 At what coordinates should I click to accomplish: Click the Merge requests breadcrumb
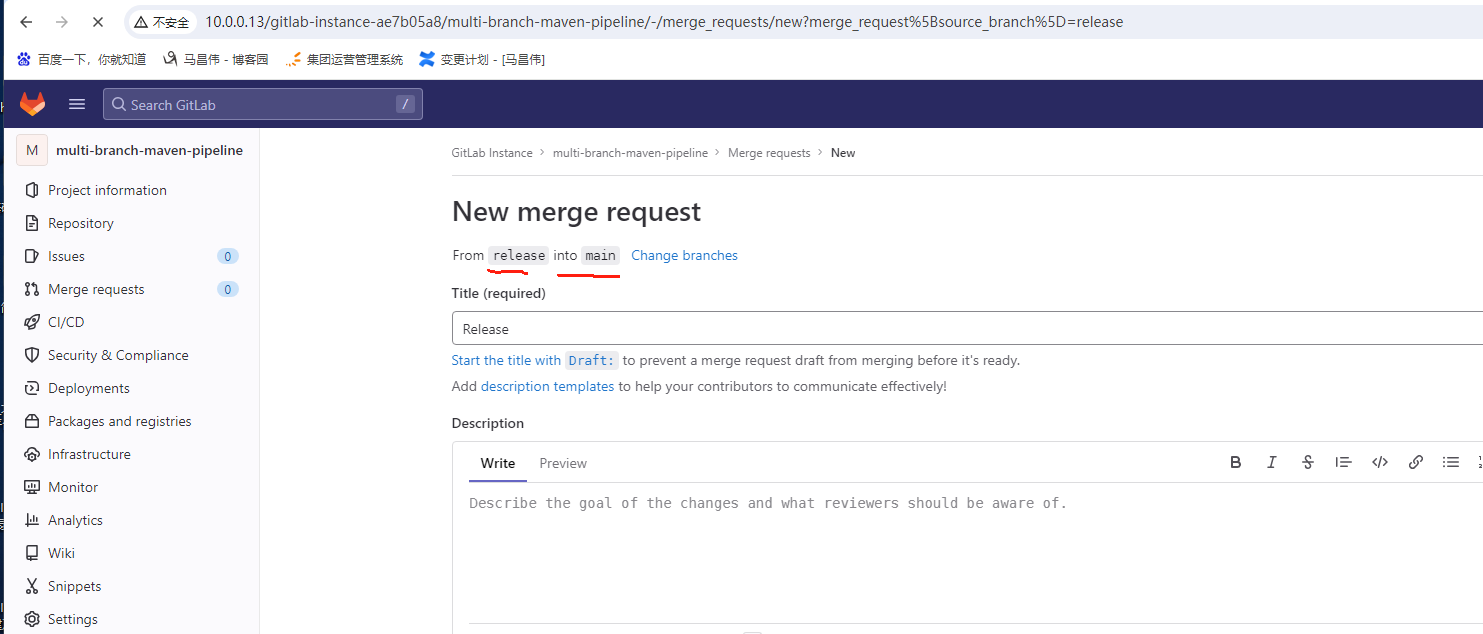[x=769, y=153]
